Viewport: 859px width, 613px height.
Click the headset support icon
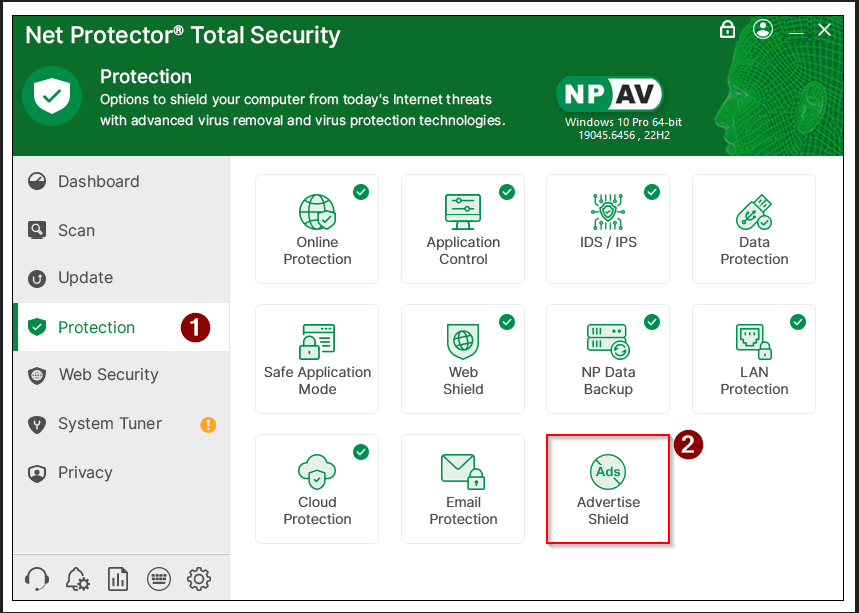37,578
